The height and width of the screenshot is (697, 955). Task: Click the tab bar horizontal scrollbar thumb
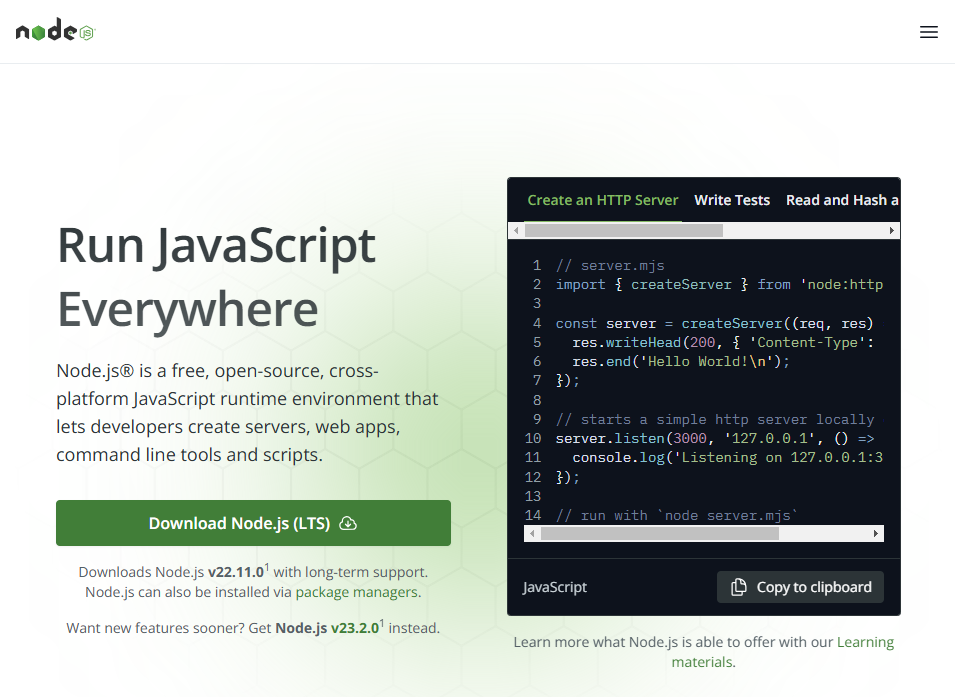624,230
